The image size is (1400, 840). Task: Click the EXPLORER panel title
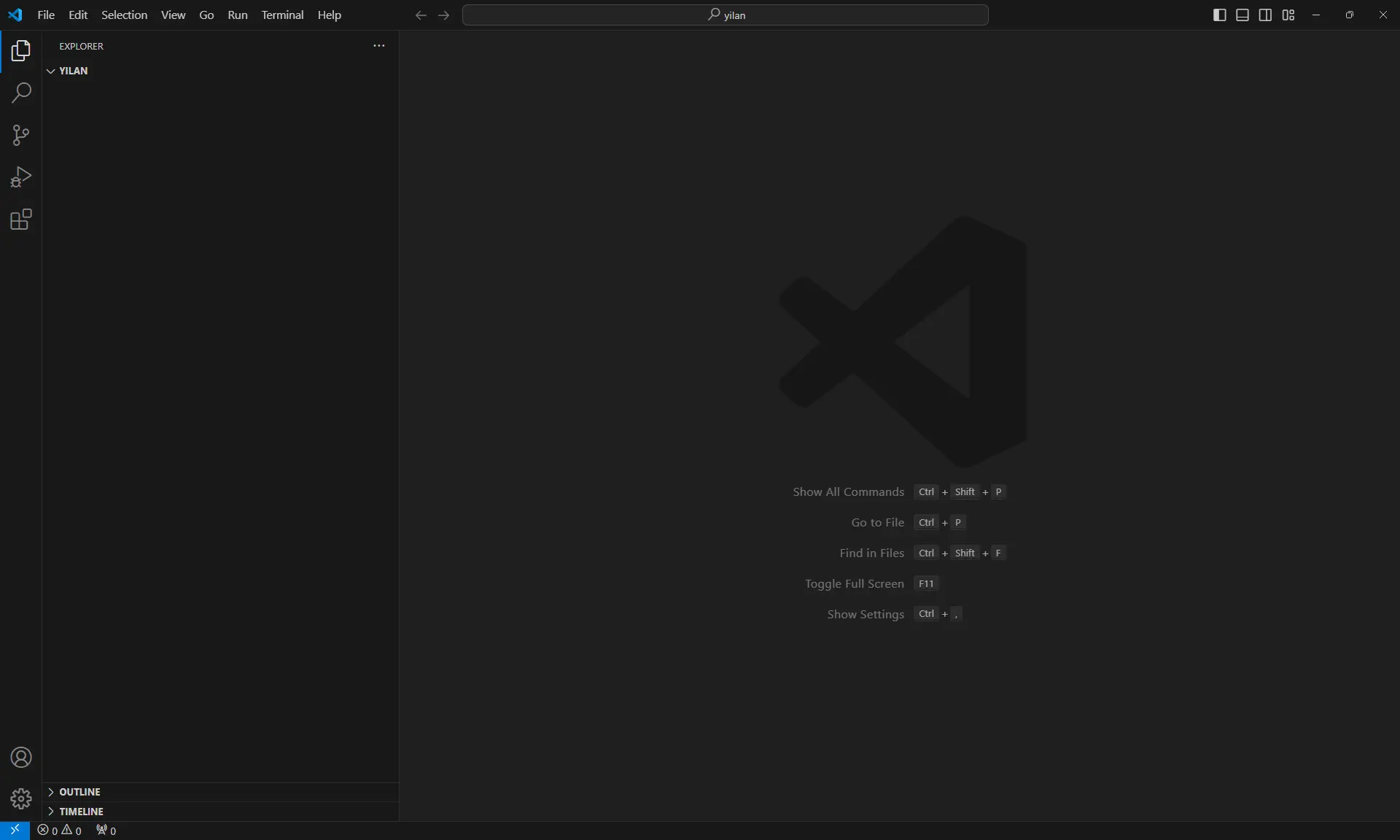pyautogui.click(x=82, y=46)
